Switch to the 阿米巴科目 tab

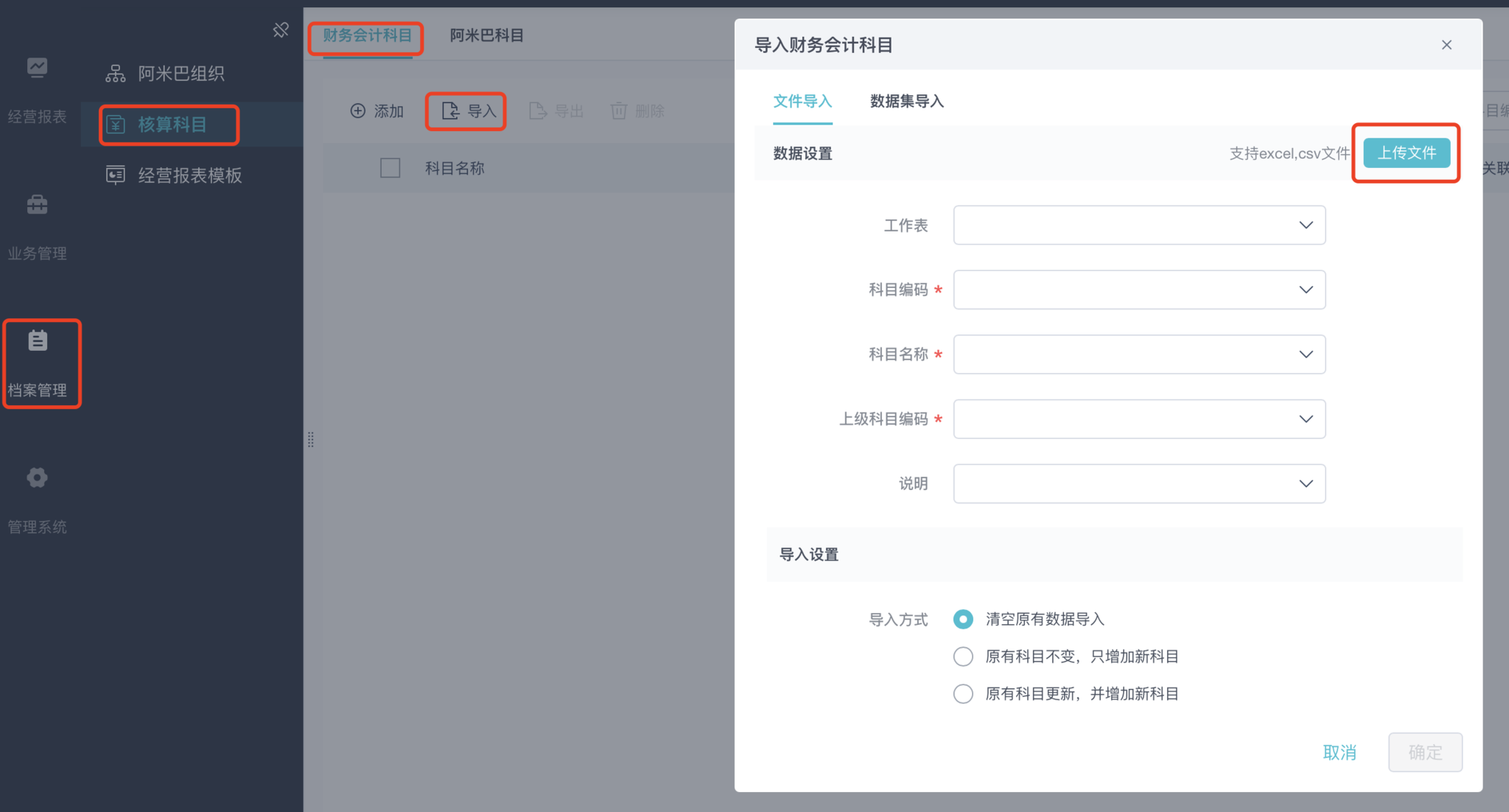[x=486, y=35]
